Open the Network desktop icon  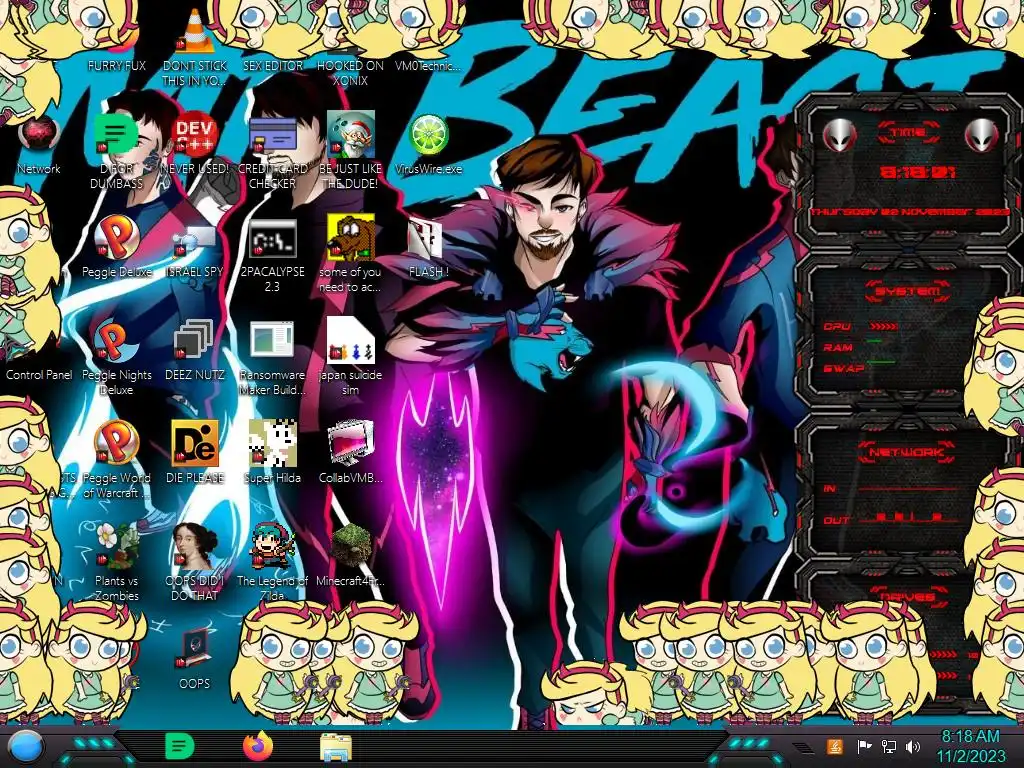tap(39, 135)
